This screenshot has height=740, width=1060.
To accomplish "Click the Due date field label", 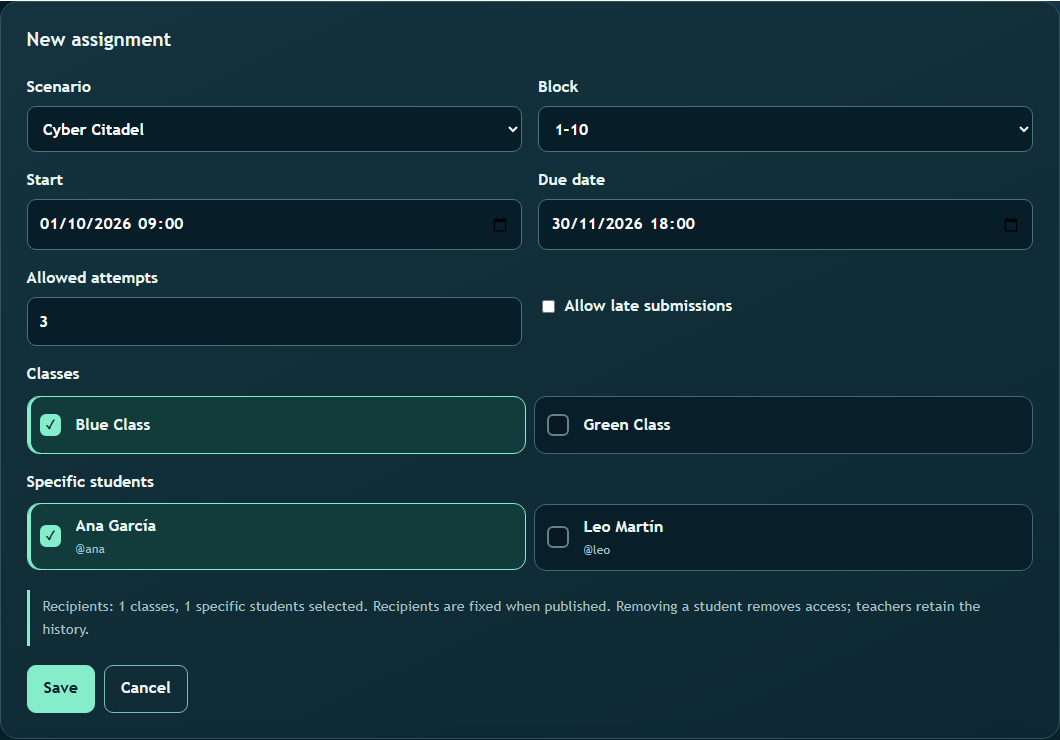I will (x=571, y=180).
